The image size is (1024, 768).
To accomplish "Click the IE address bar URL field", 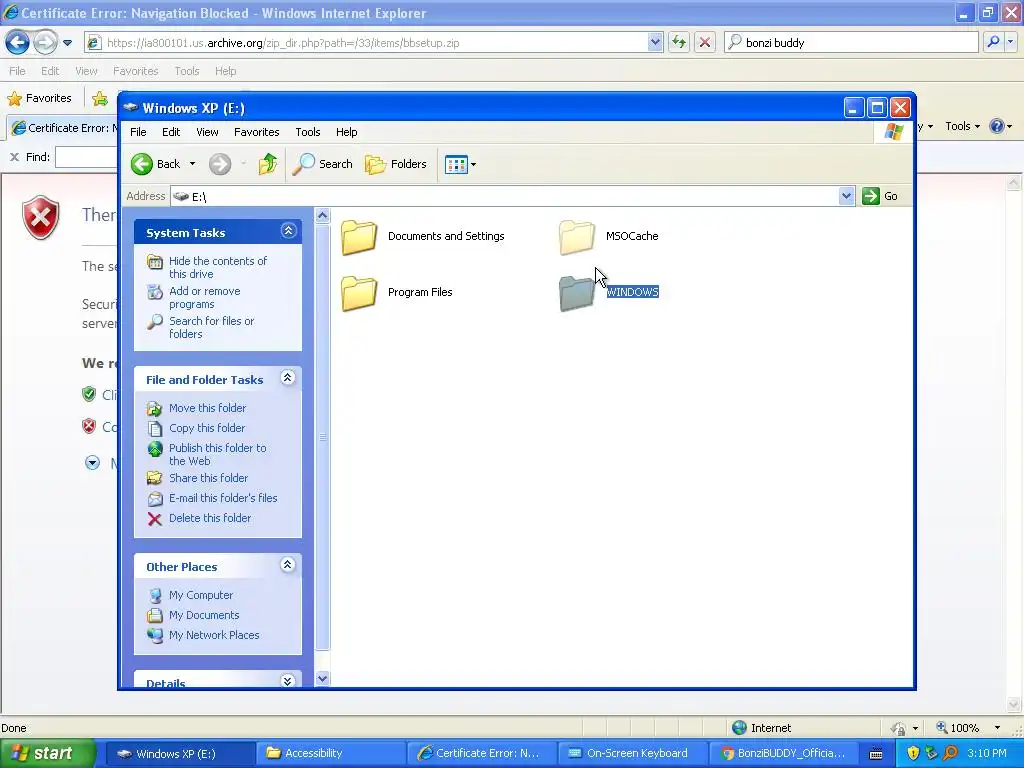I will tap(366, 42).
